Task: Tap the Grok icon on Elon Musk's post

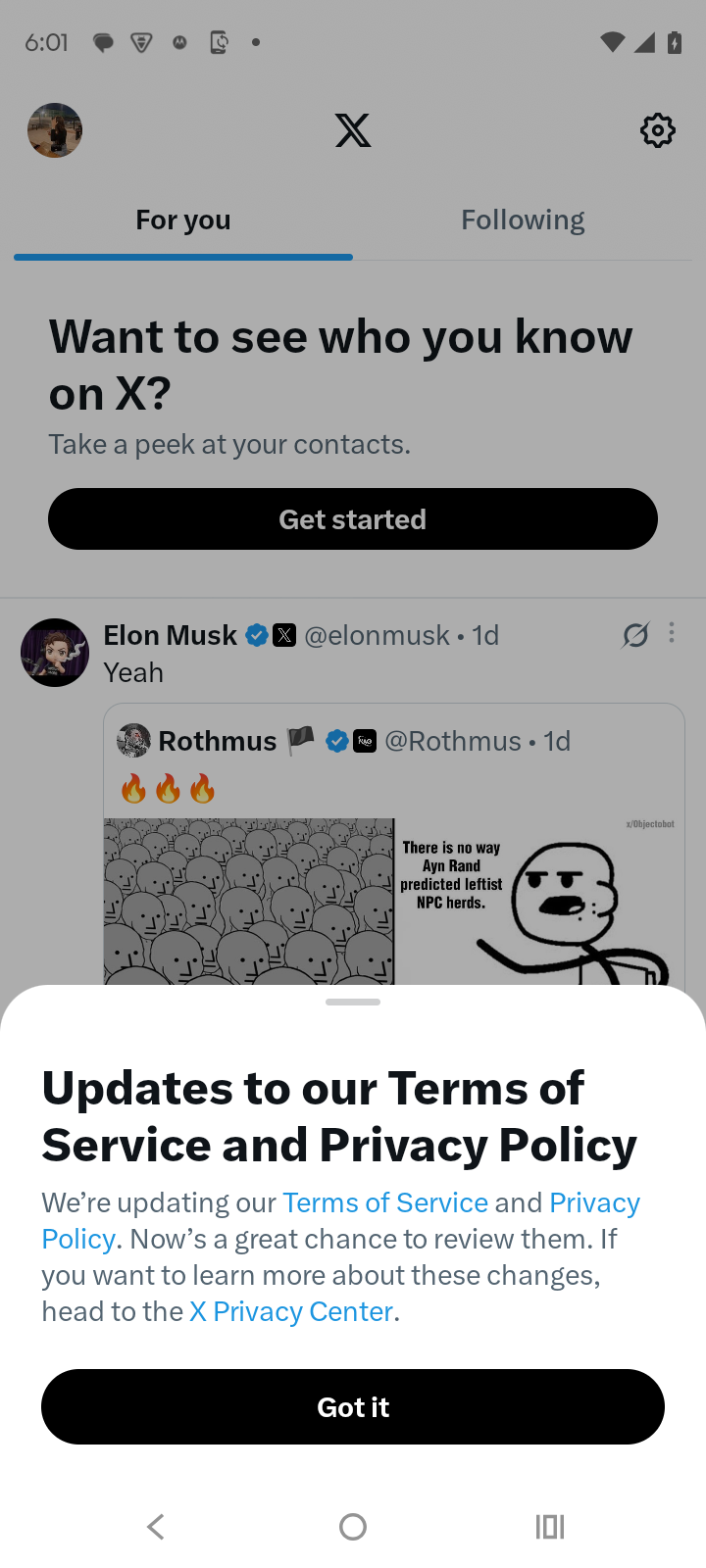Action: click(635, 636)
